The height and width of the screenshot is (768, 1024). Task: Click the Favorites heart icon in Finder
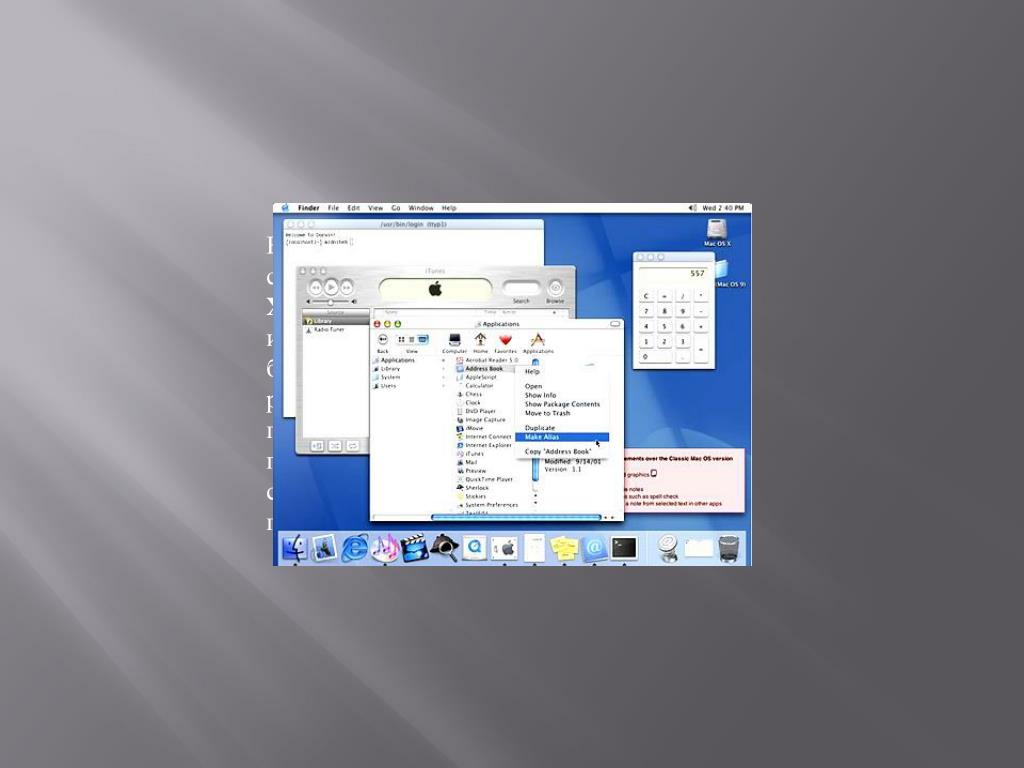click(505, 342)
